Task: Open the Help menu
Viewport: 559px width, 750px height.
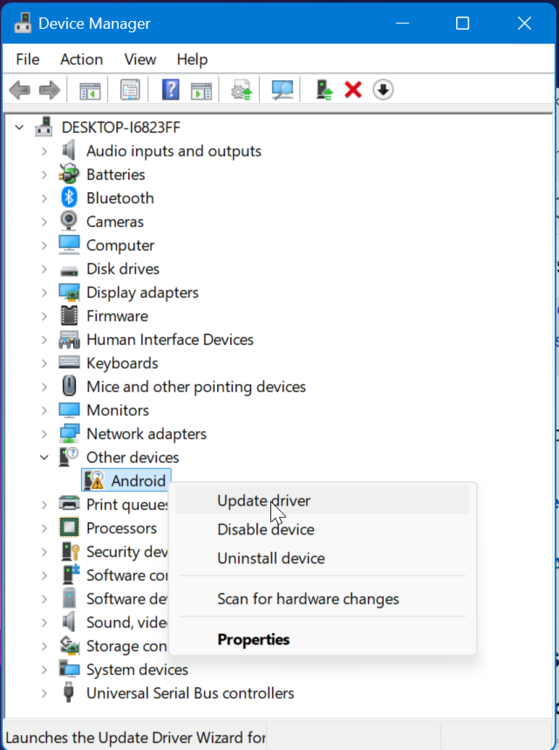Action: pos(192,59)
